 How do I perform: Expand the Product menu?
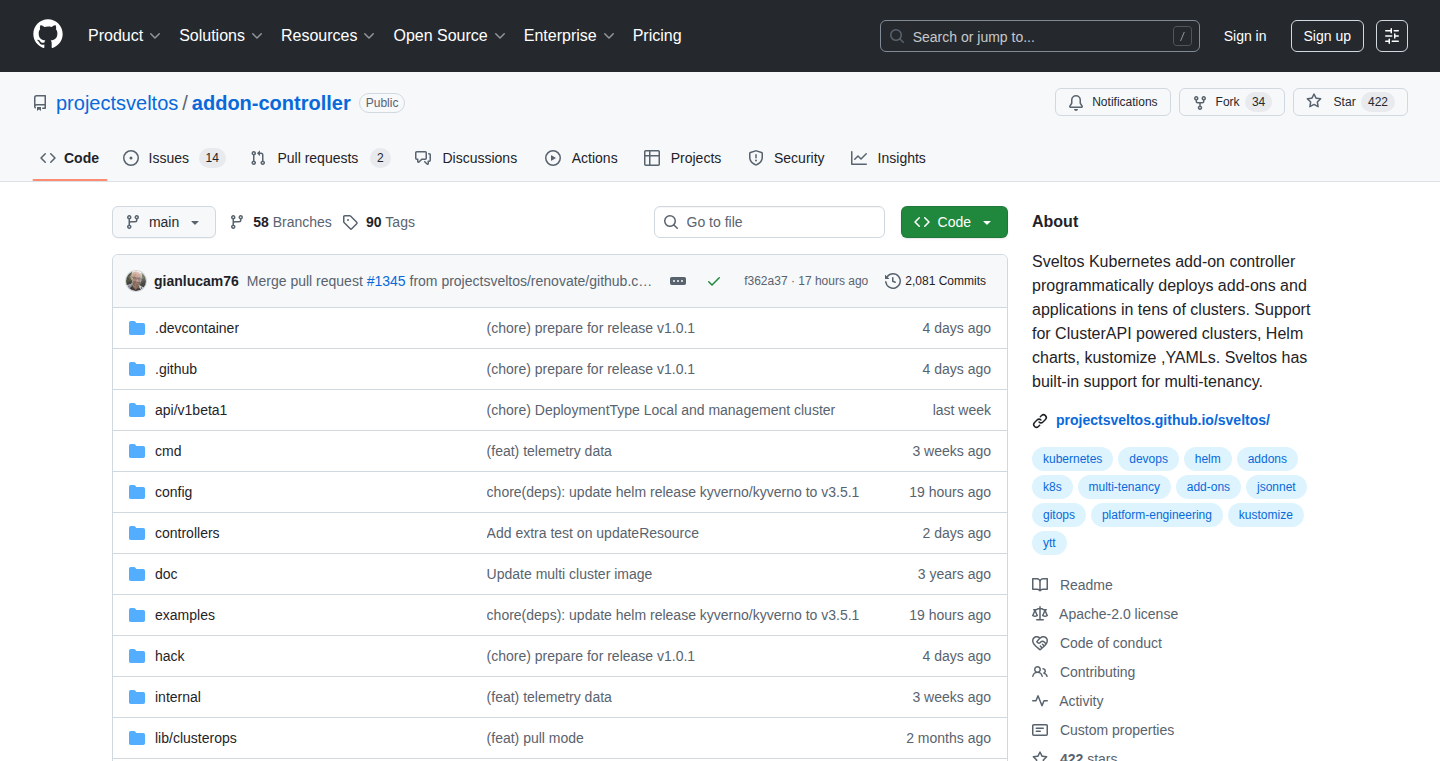(124, 36)
